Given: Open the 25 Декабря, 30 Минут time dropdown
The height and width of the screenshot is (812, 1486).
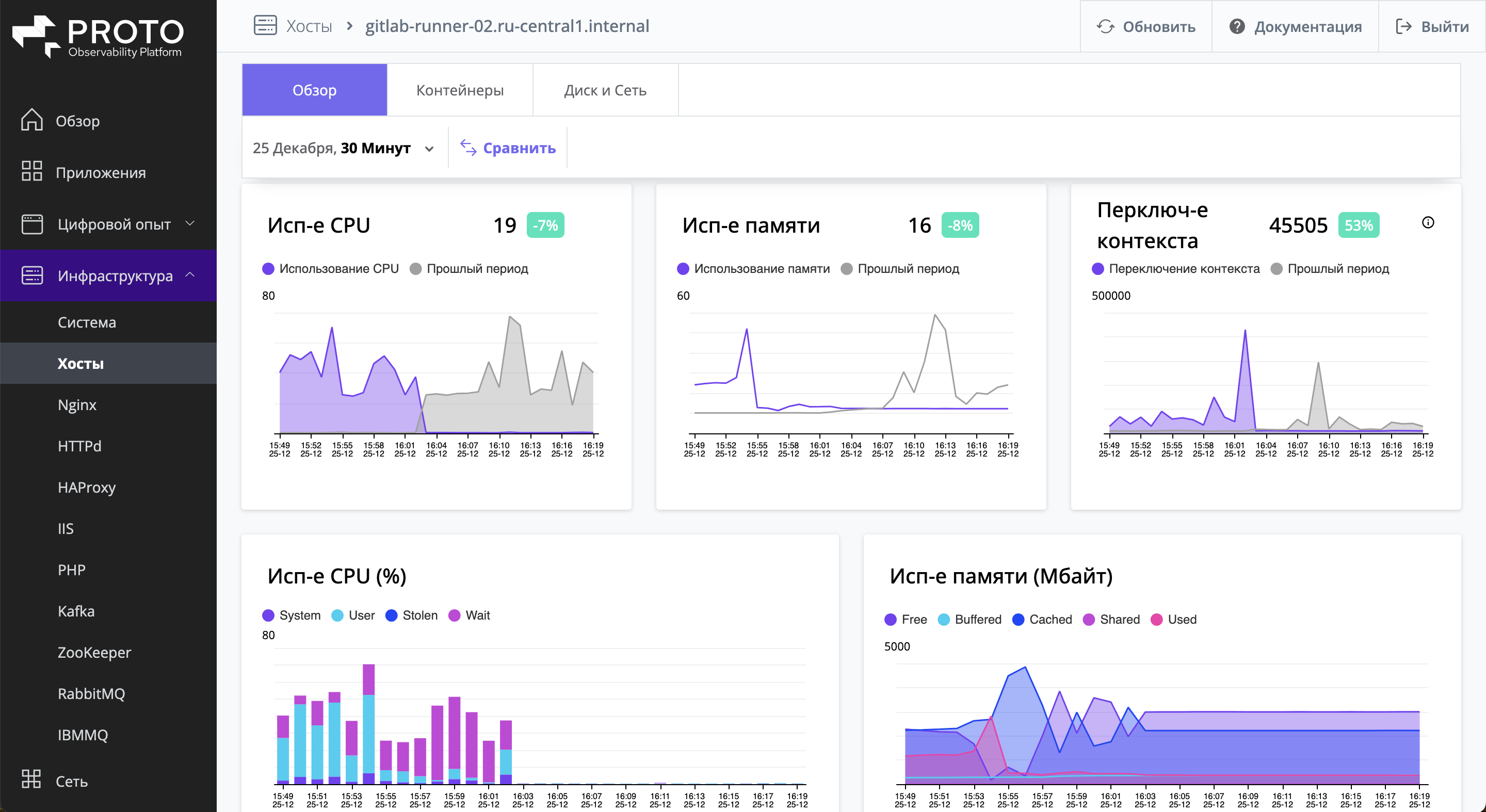Looking at the screenshot, I should coord(343,148).
